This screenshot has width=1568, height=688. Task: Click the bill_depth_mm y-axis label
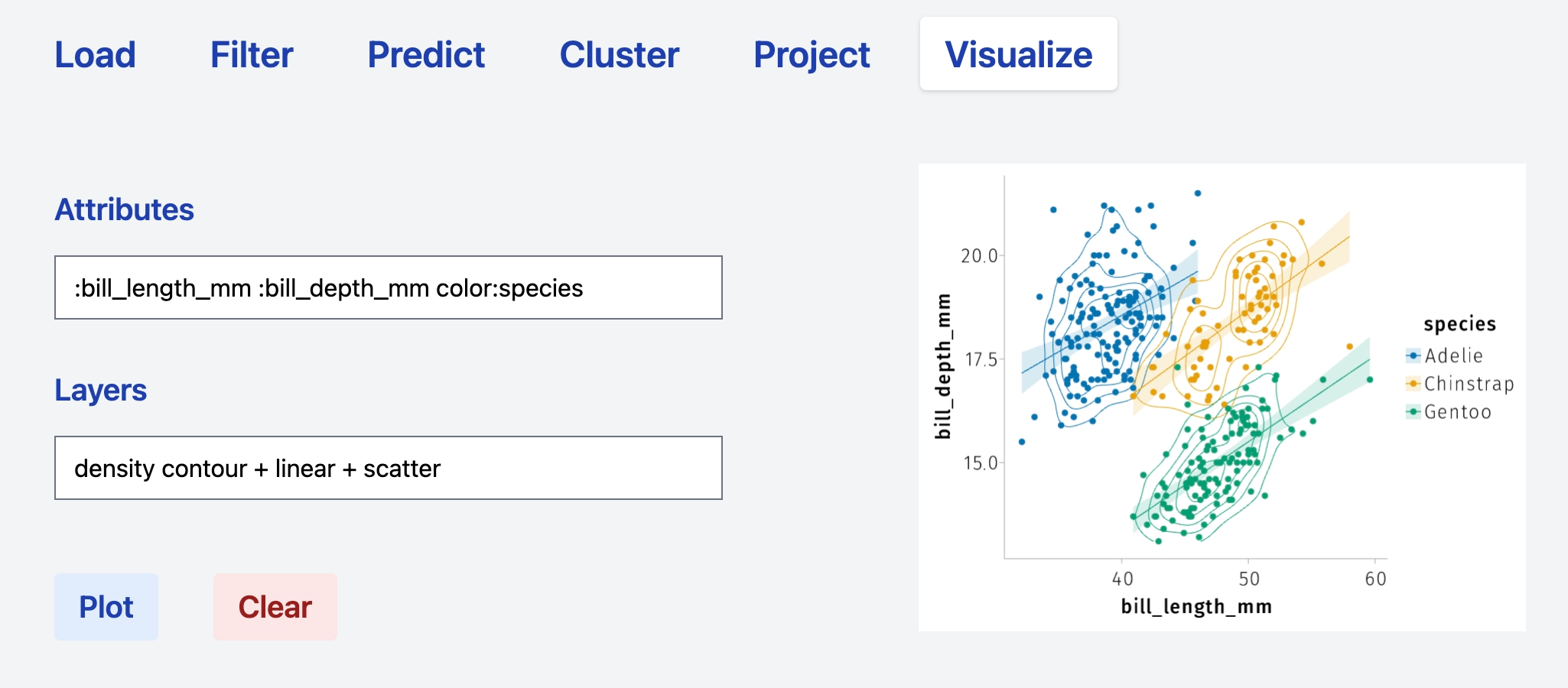pyautogui.click(x=944, y=367)
